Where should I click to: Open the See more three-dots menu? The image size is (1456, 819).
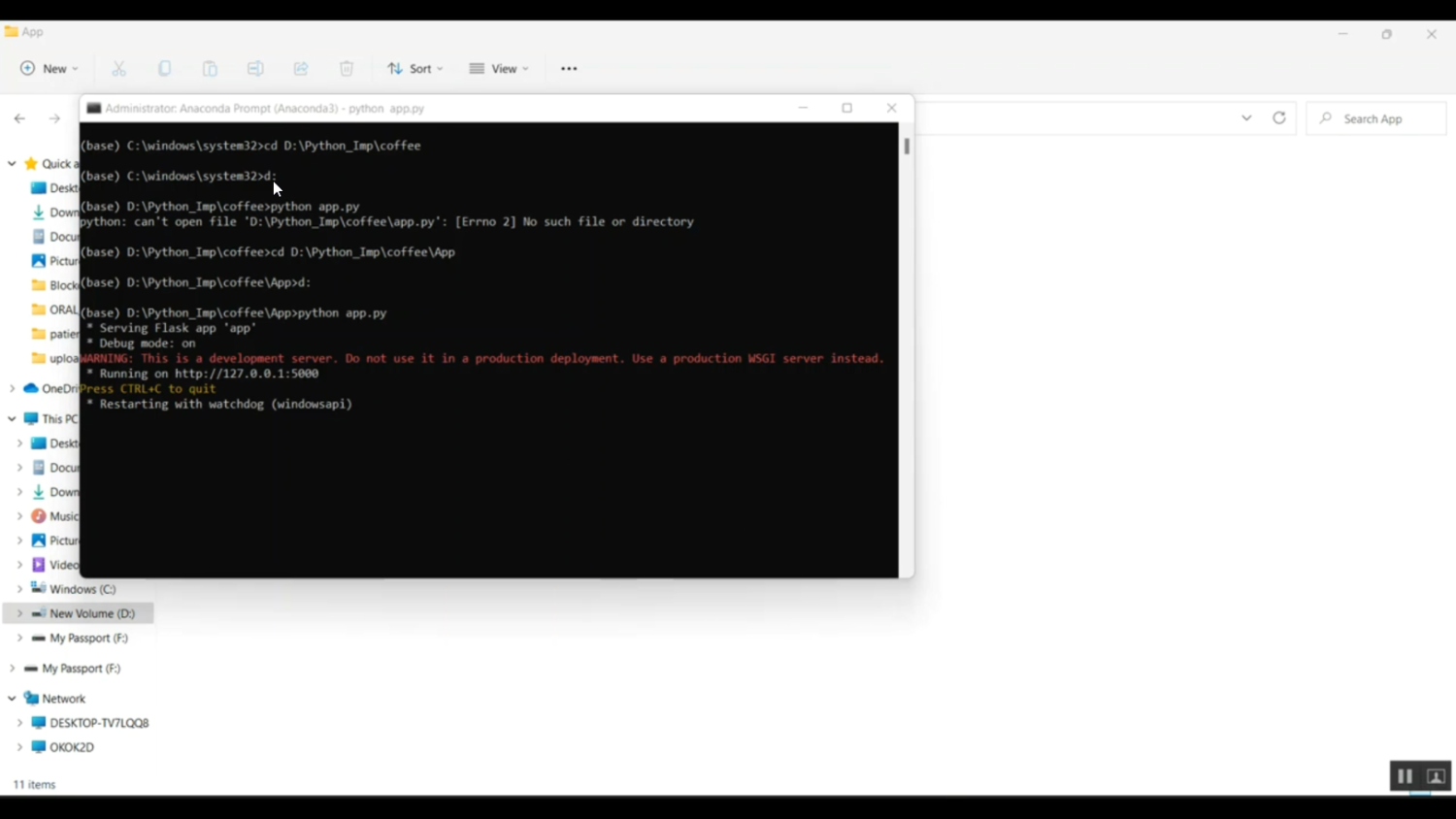coord(569,69)
